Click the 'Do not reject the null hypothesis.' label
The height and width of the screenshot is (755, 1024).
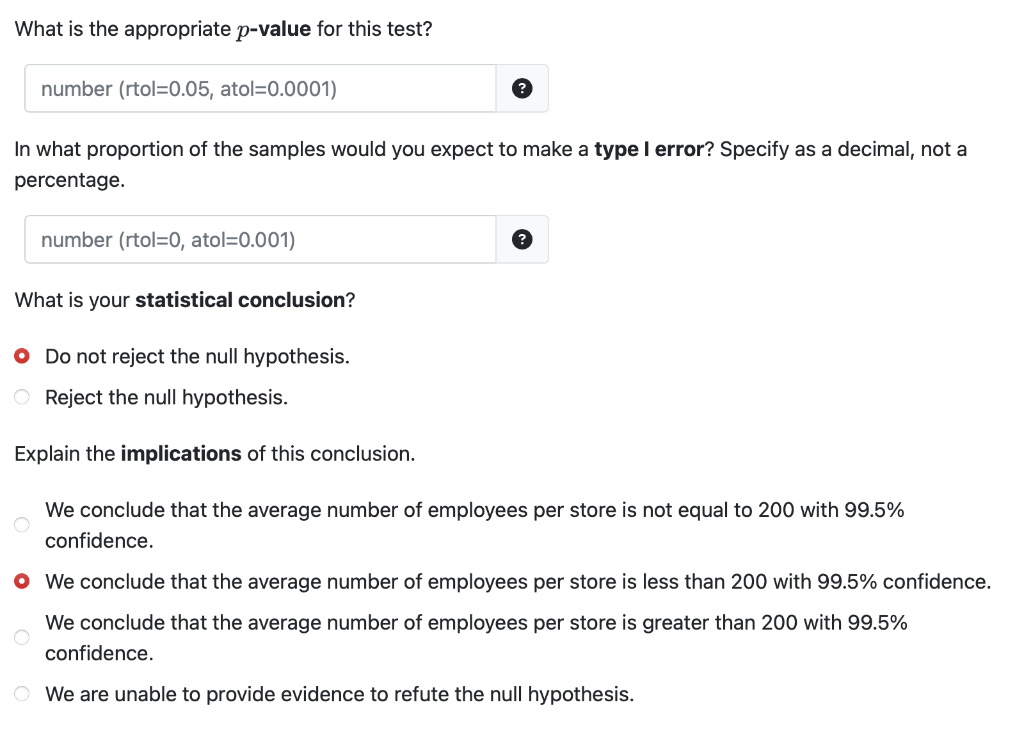tap(197, 357)
